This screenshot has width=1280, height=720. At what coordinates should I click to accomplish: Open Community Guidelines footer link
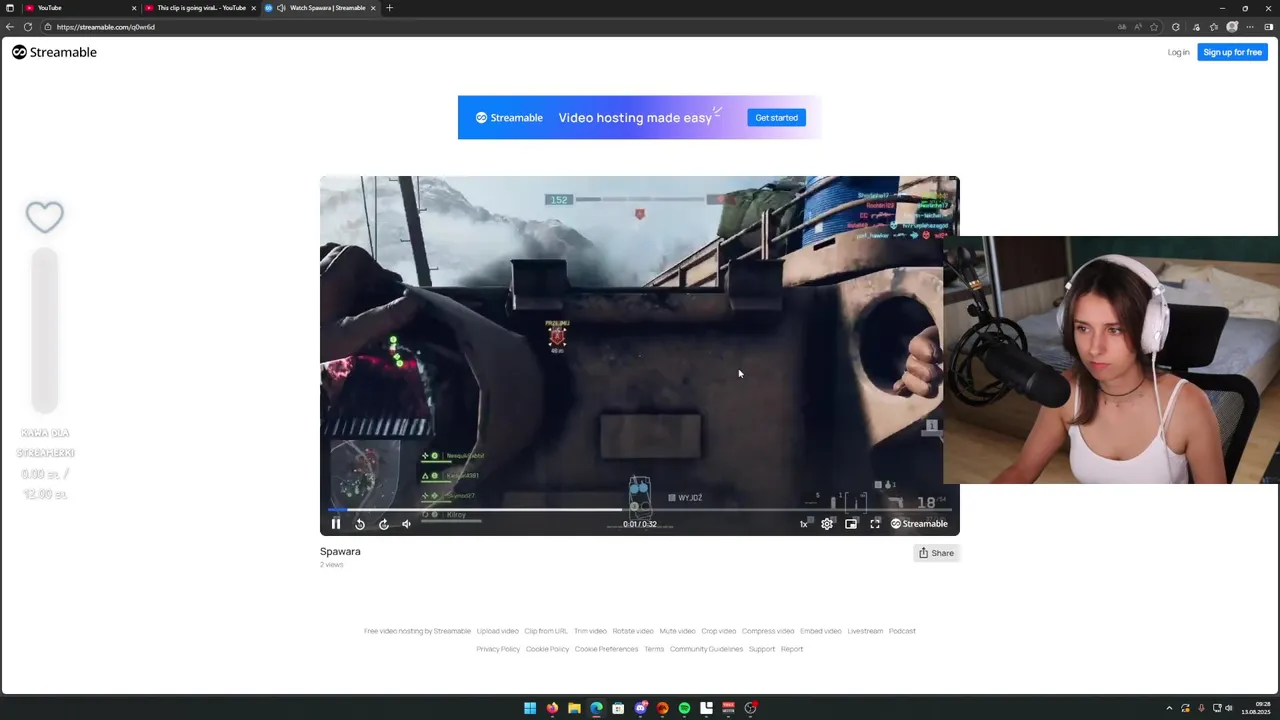(x=706, y=649)
